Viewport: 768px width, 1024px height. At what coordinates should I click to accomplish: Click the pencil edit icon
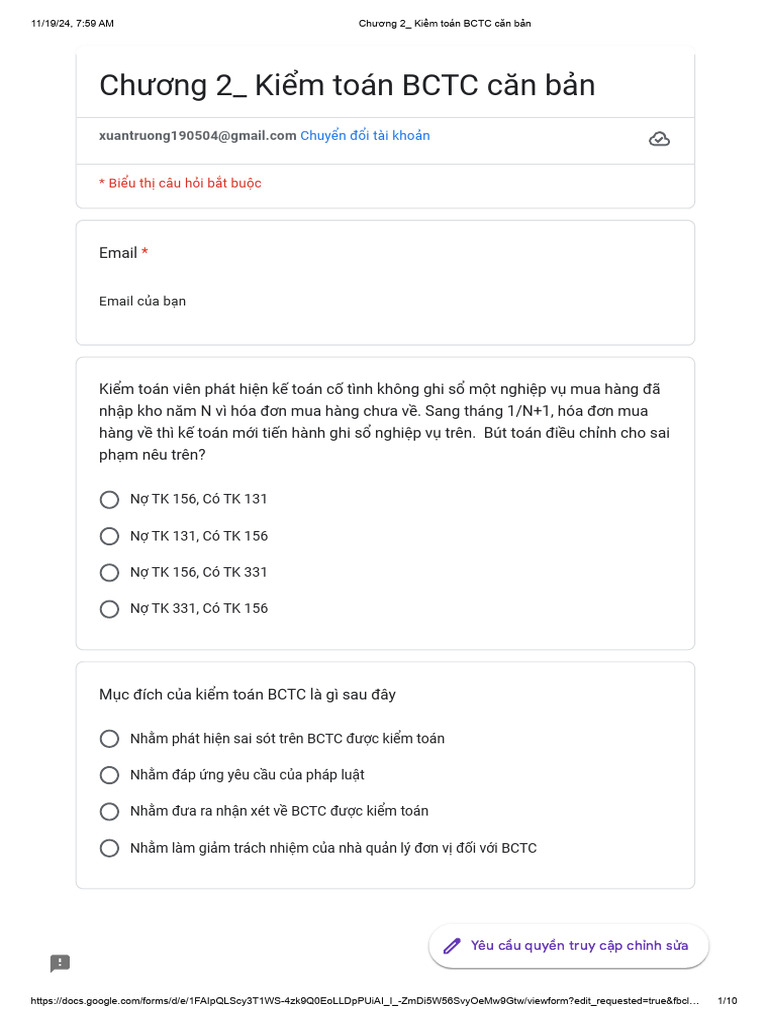tap(452, 946)
